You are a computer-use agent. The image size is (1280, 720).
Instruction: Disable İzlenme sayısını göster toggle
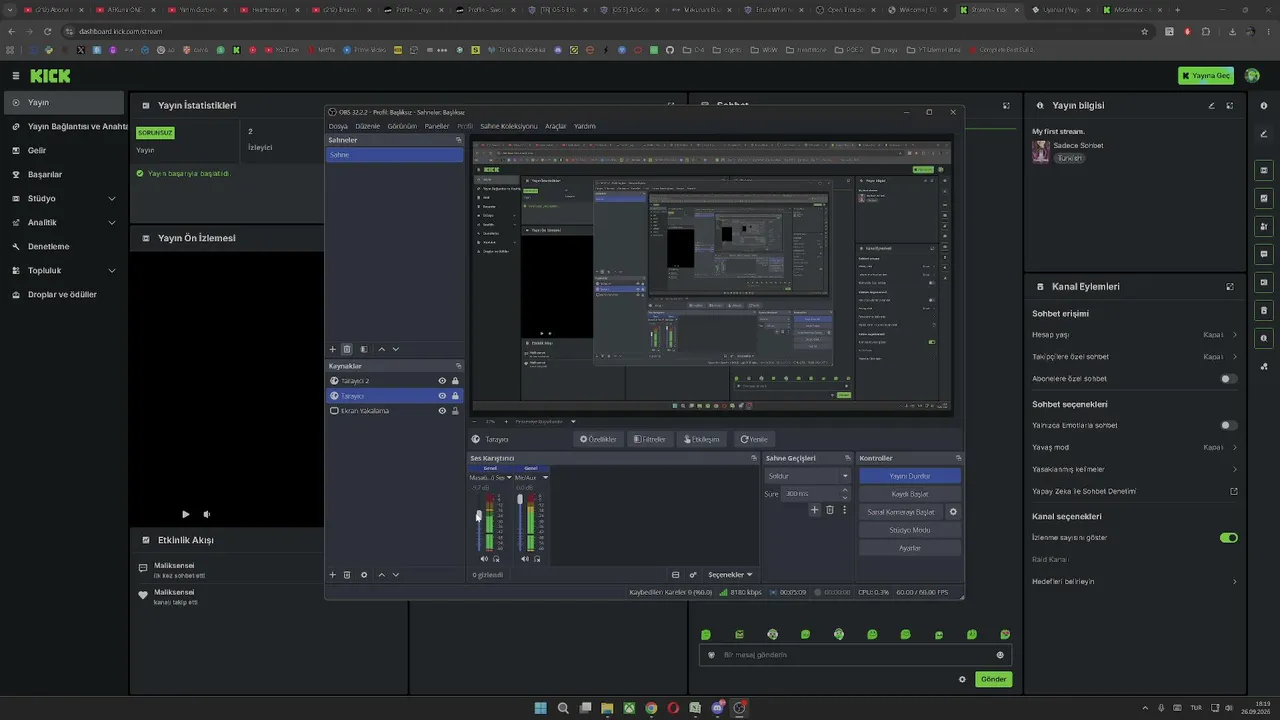1229,538
